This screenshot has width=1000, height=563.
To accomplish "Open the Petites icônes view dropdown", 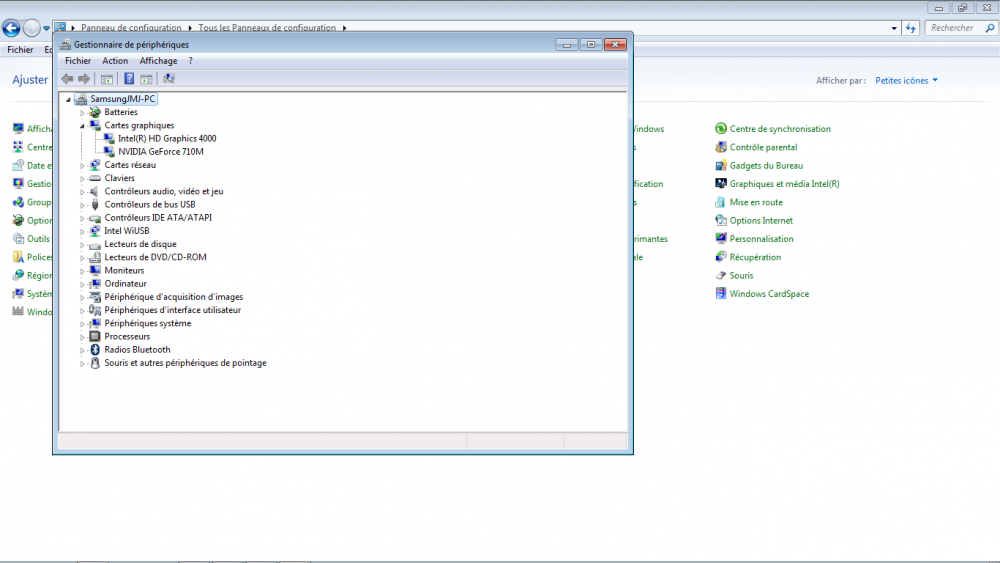I will coord(906,80).
